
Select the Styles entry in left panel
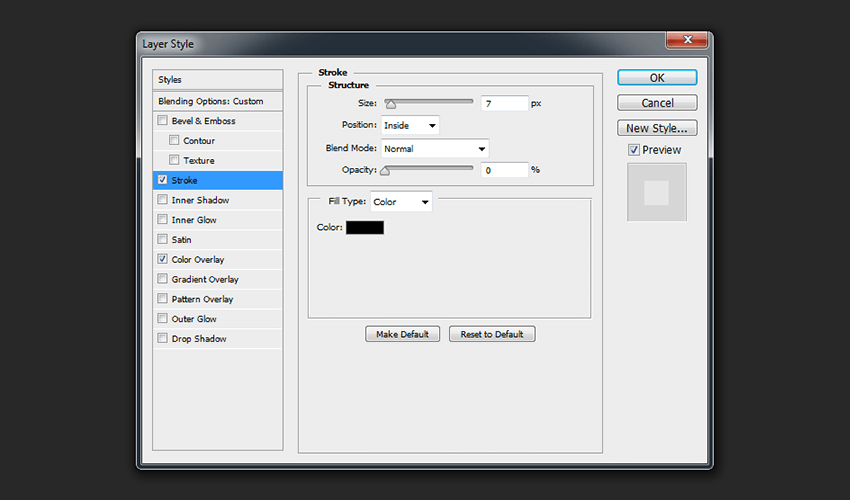(170, 79)
